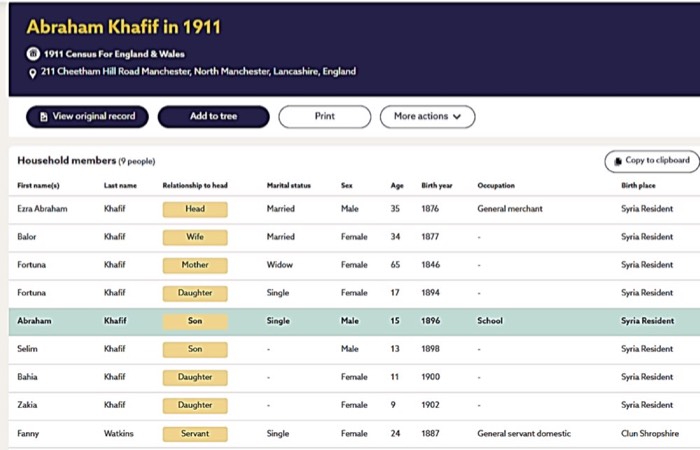Select the highlighted Abraham Khafif row

click(354, 321)
